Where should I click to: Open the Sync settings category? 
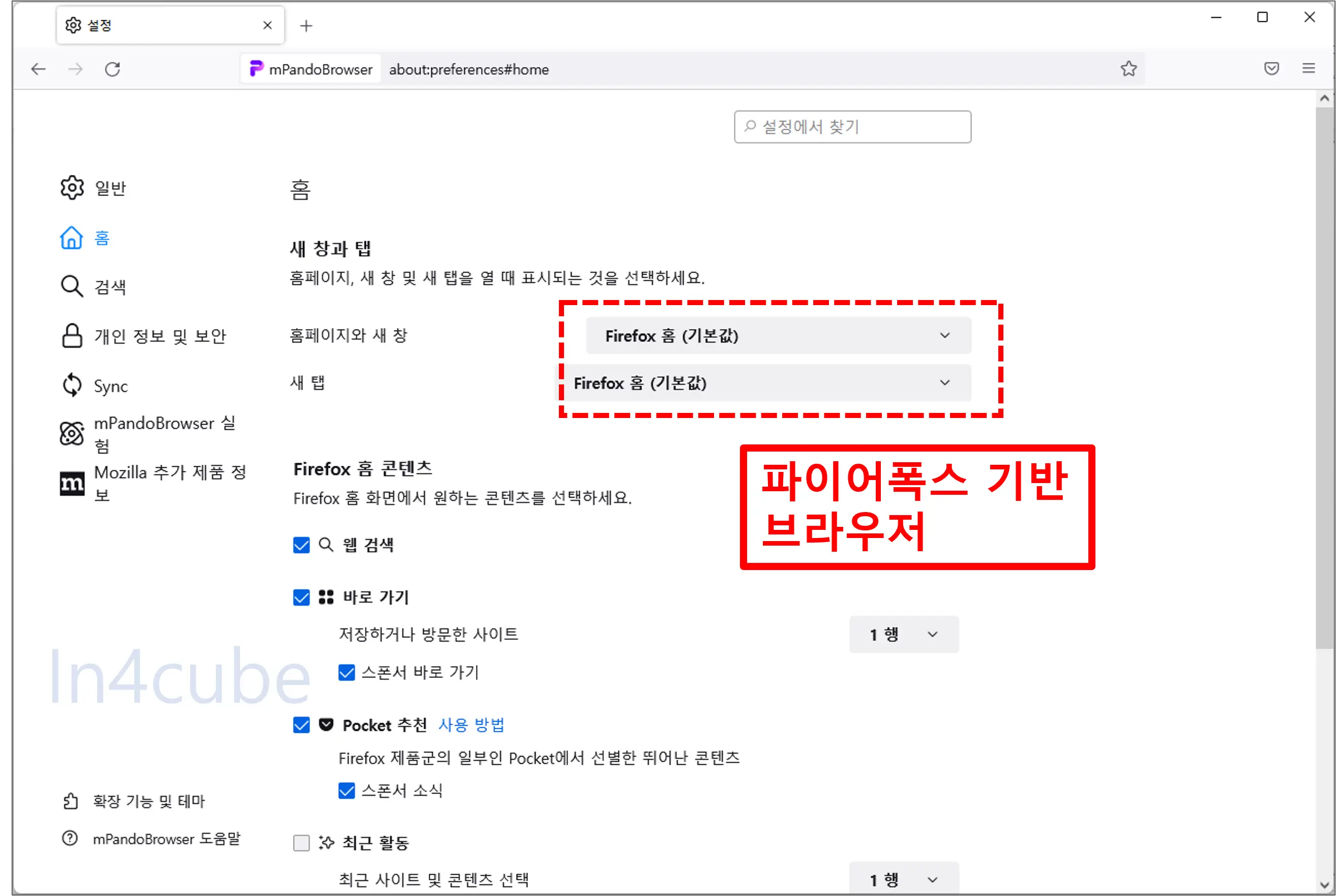(111, 386)
